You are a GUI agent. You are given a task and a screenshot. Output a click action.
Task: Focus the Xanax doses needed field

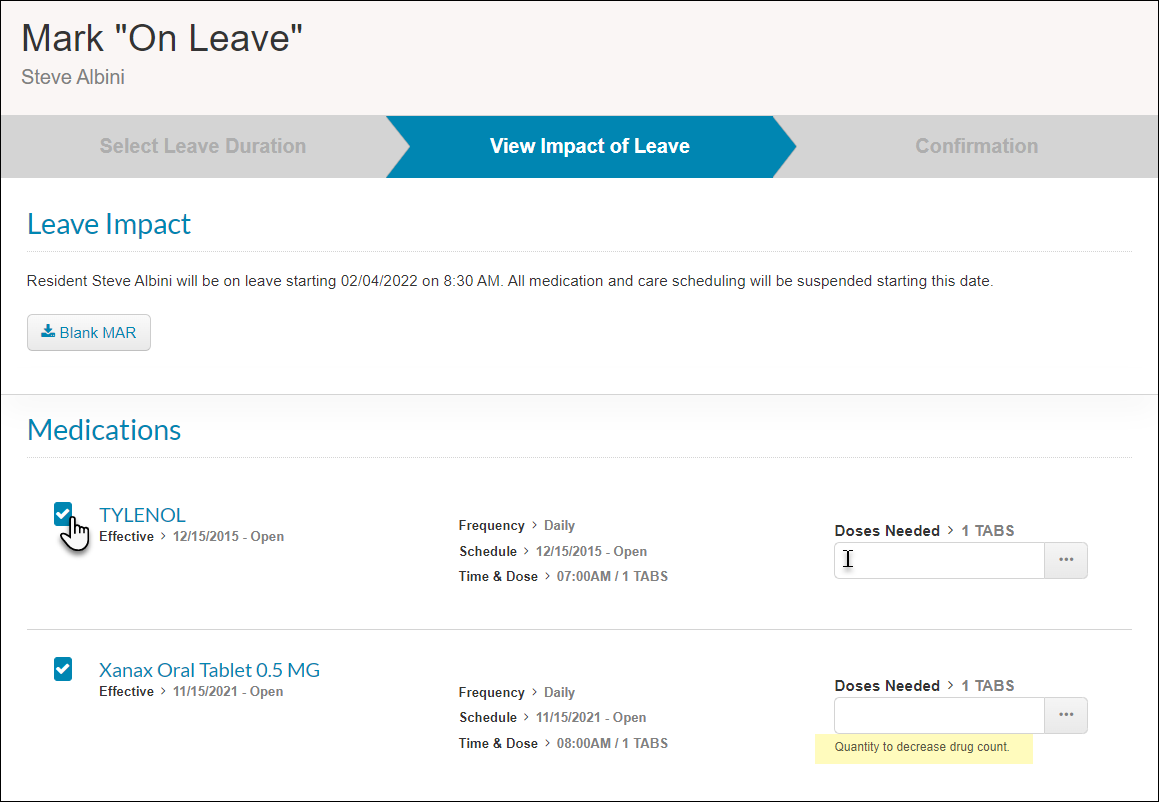coord(939,716)
